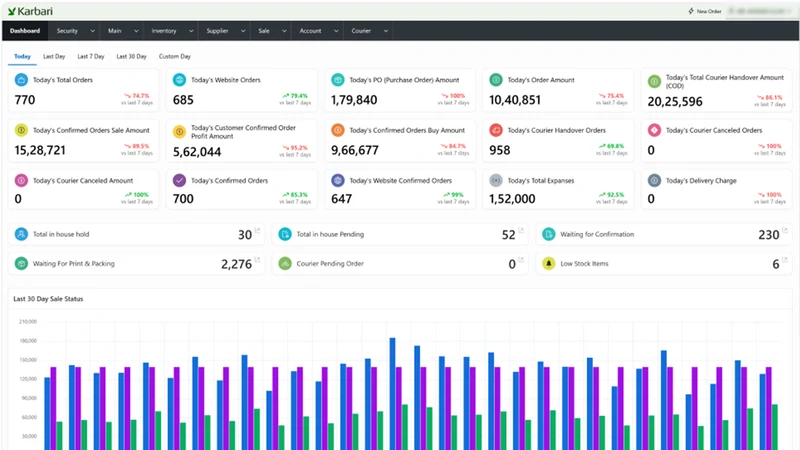800x450 pixels.
Task: Click PO amount value 1,79,840
Action: 354,100
